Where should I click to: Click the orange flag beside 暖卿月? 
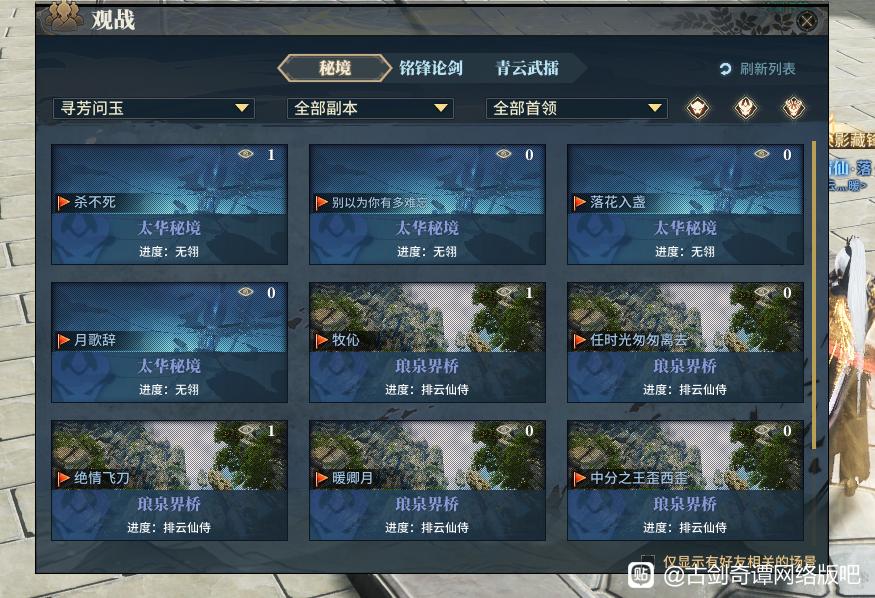[x=321, y=478]
